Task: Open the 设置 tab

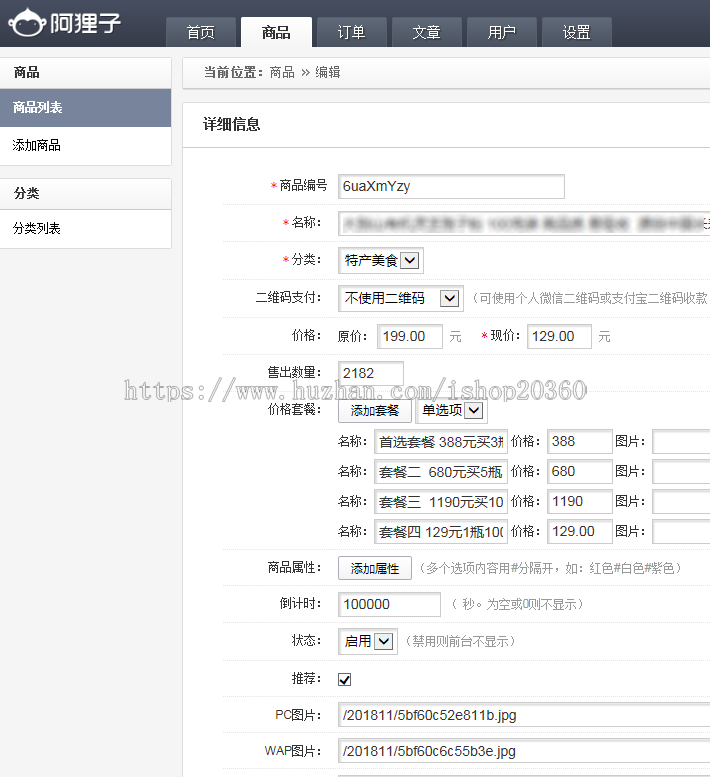Action: tap(577, 32)
